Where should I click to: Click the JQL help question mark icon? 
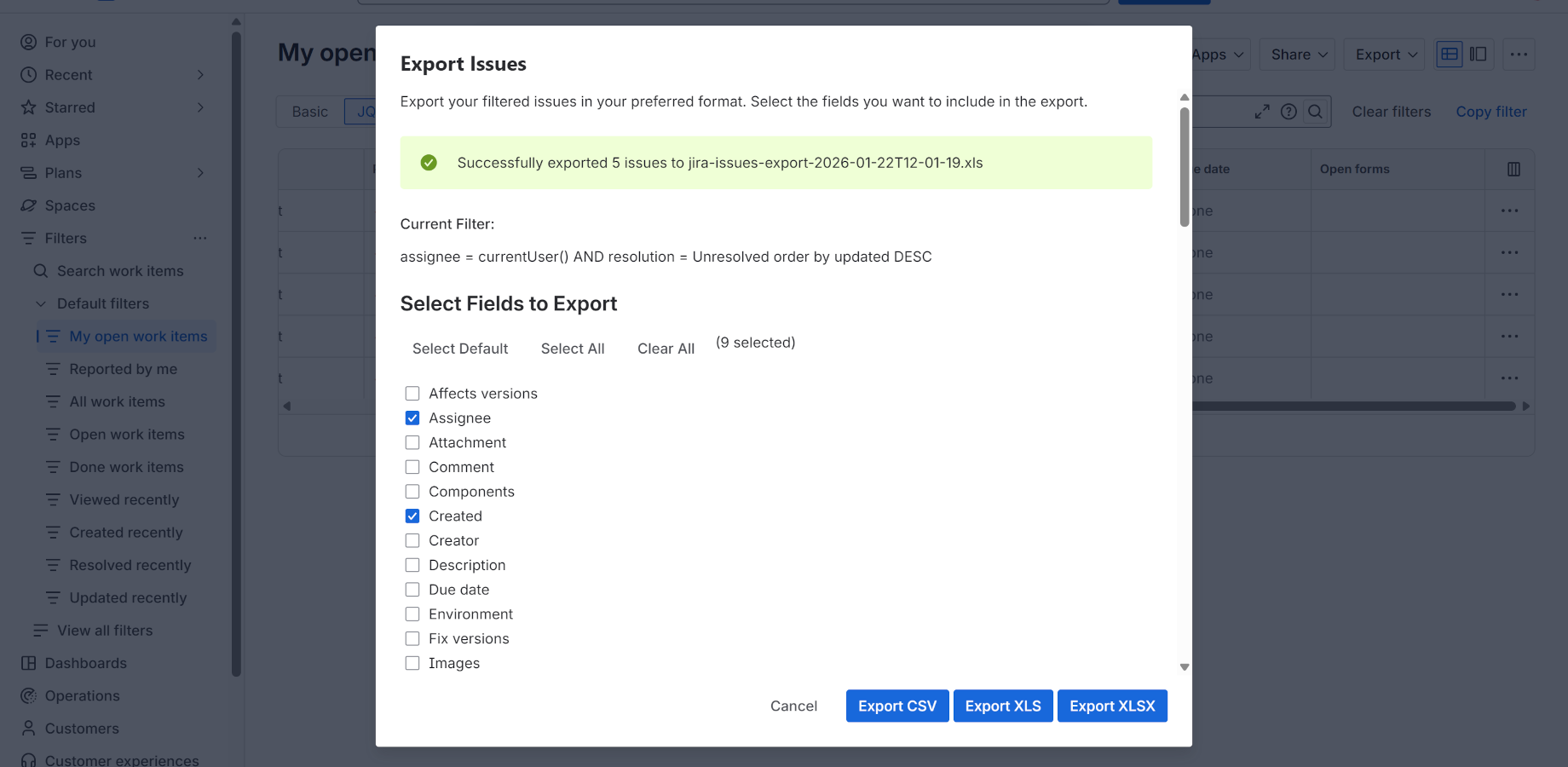click(x=1288, y=112)
